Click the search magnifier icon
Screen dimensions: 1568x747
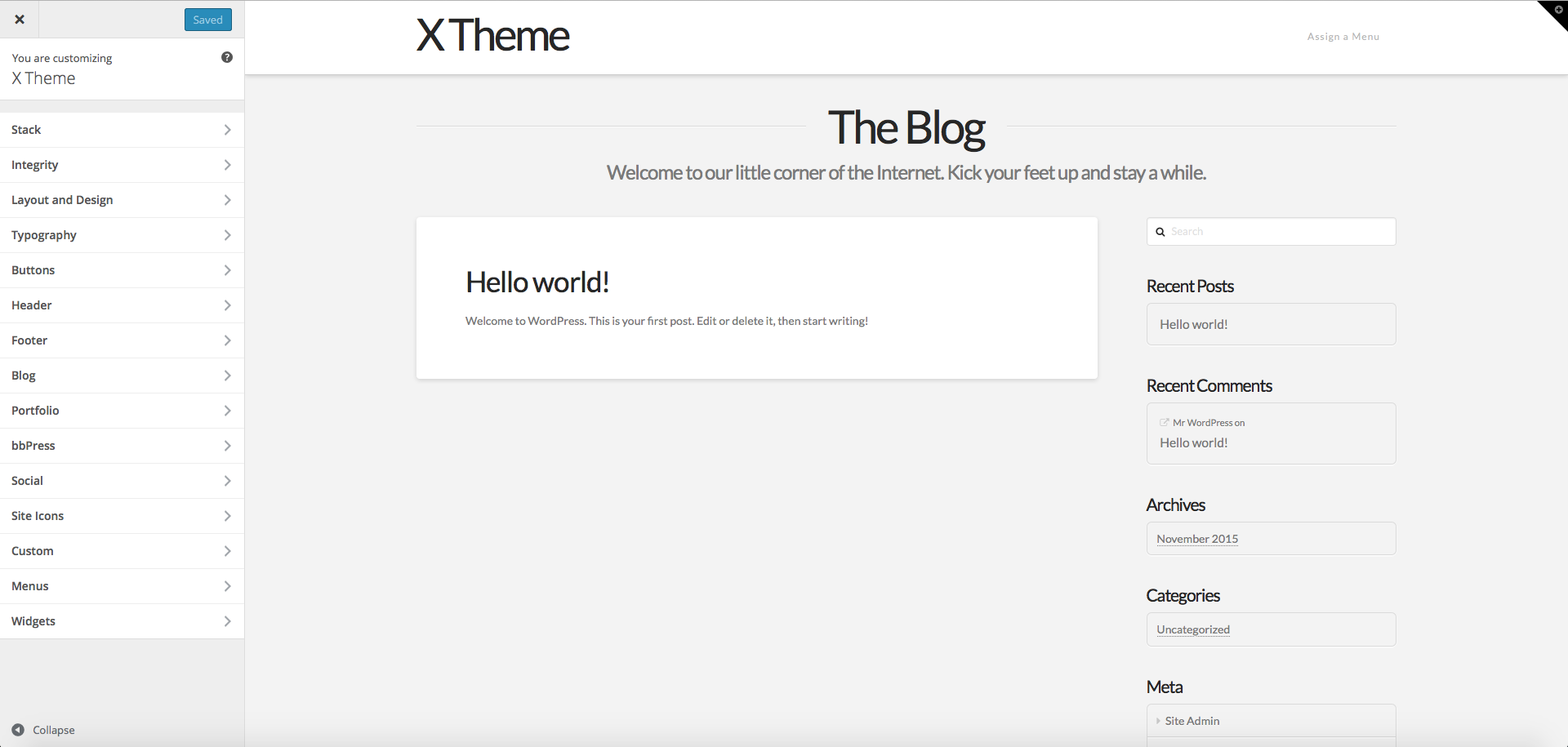pyautogui.click(x=1160, y=232)
